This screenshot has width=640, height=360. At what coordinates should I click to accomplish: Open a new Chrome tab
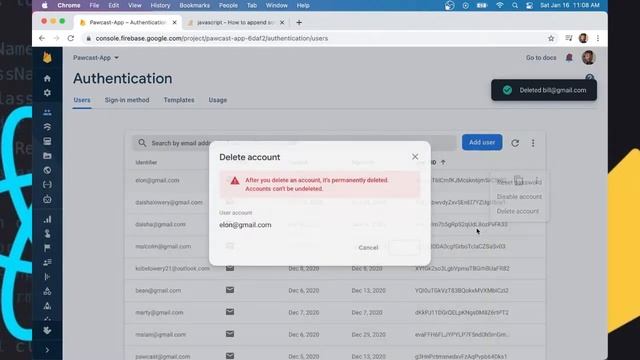click(x=299, y=22)
